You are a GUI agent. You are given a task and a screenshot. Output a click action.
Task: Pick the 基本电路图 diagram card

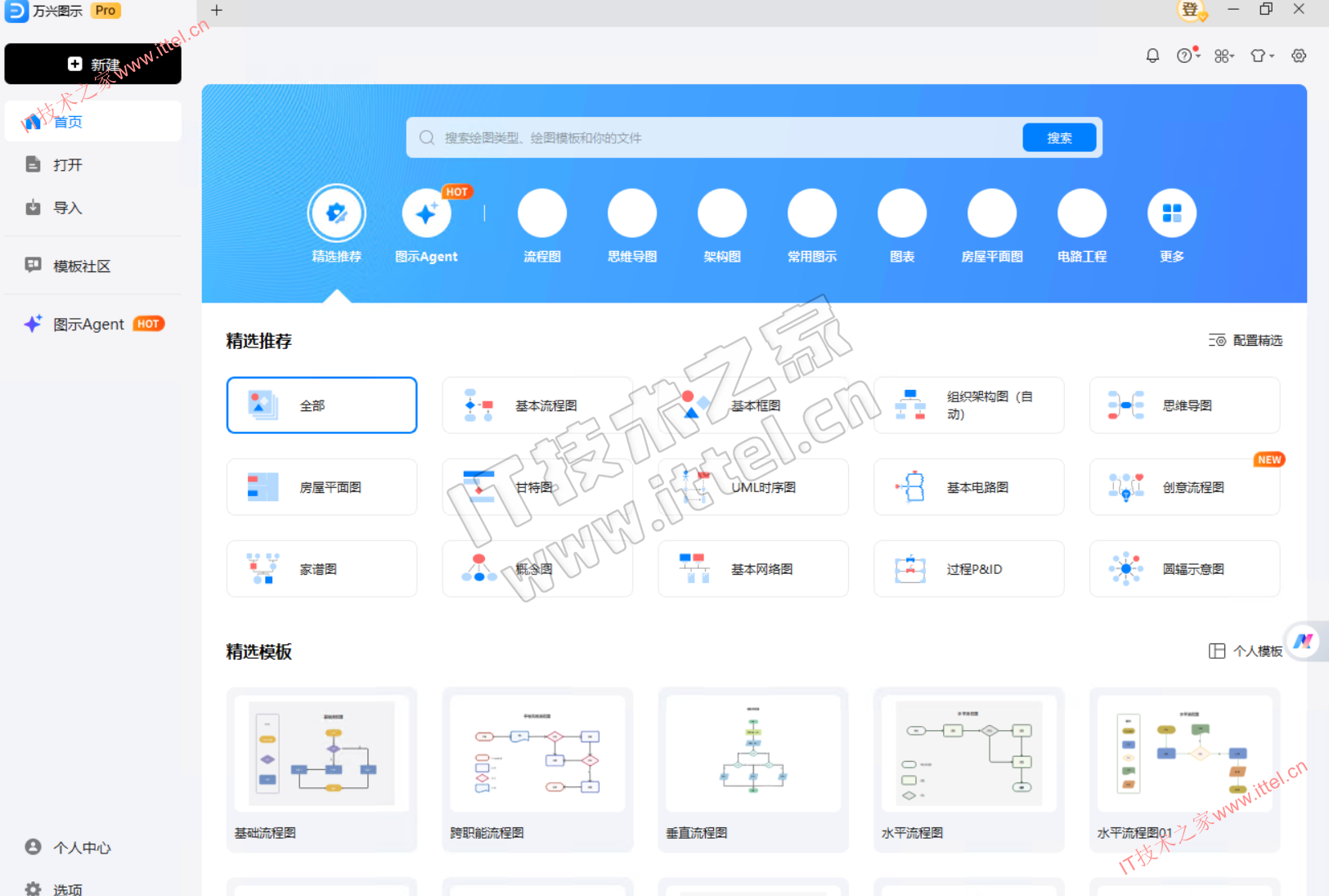968,487
